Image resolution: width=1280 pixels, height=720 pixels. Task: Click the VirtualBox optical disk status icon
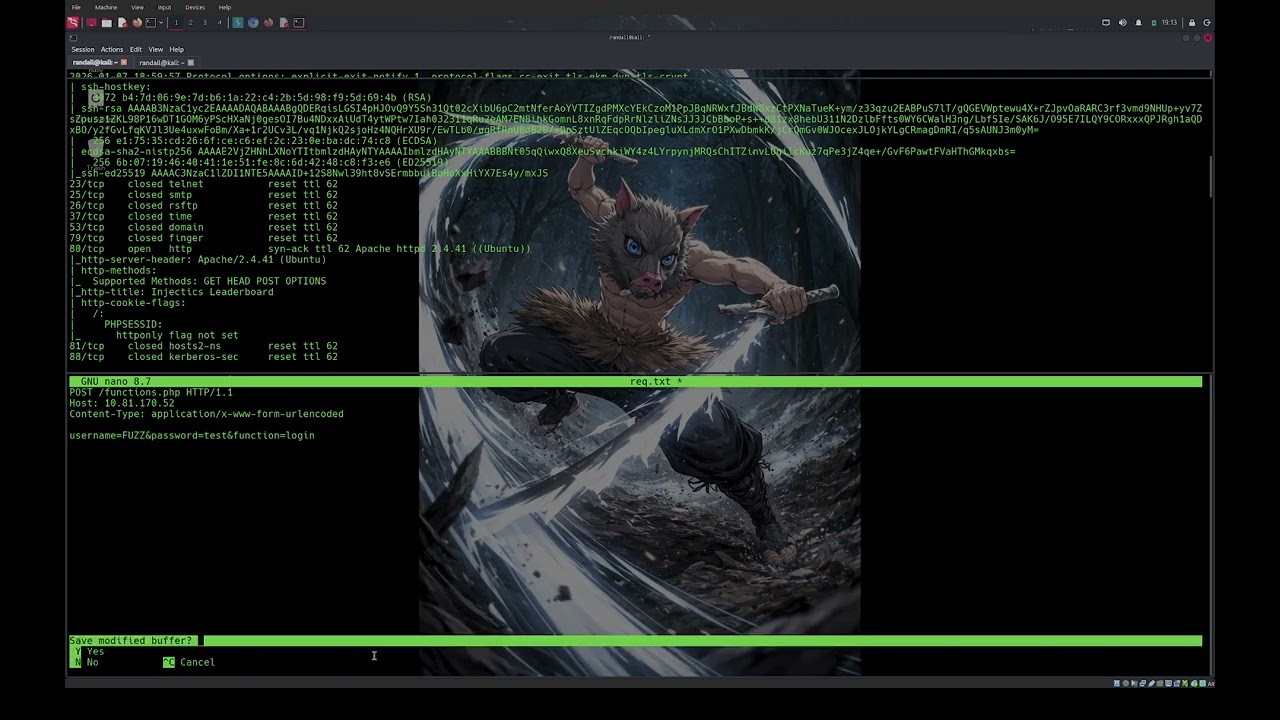click(1126, 684)
